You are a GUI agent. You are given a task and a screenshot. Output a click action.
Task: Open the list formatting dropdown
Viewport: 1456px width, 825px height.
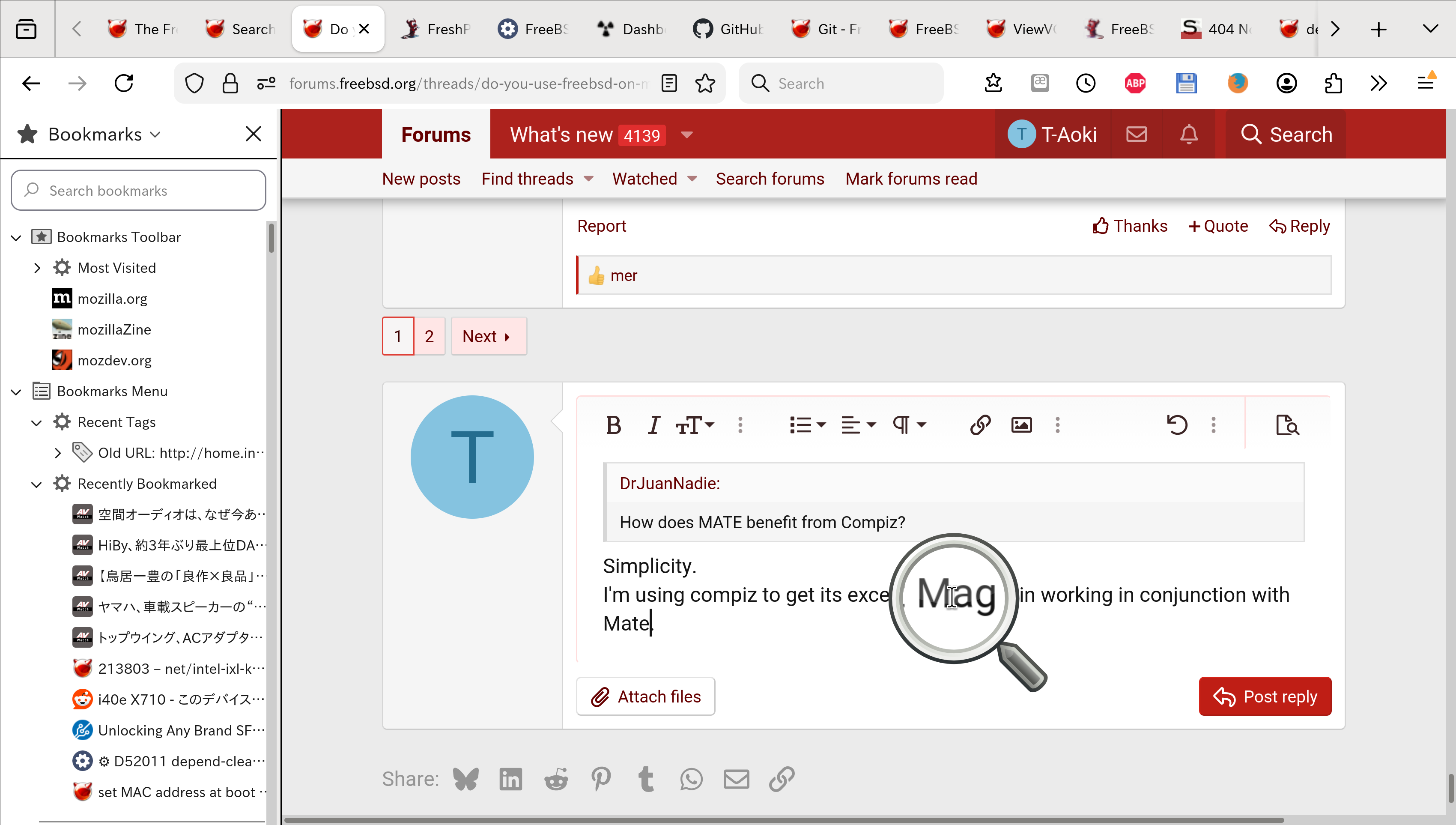point(808,425)
